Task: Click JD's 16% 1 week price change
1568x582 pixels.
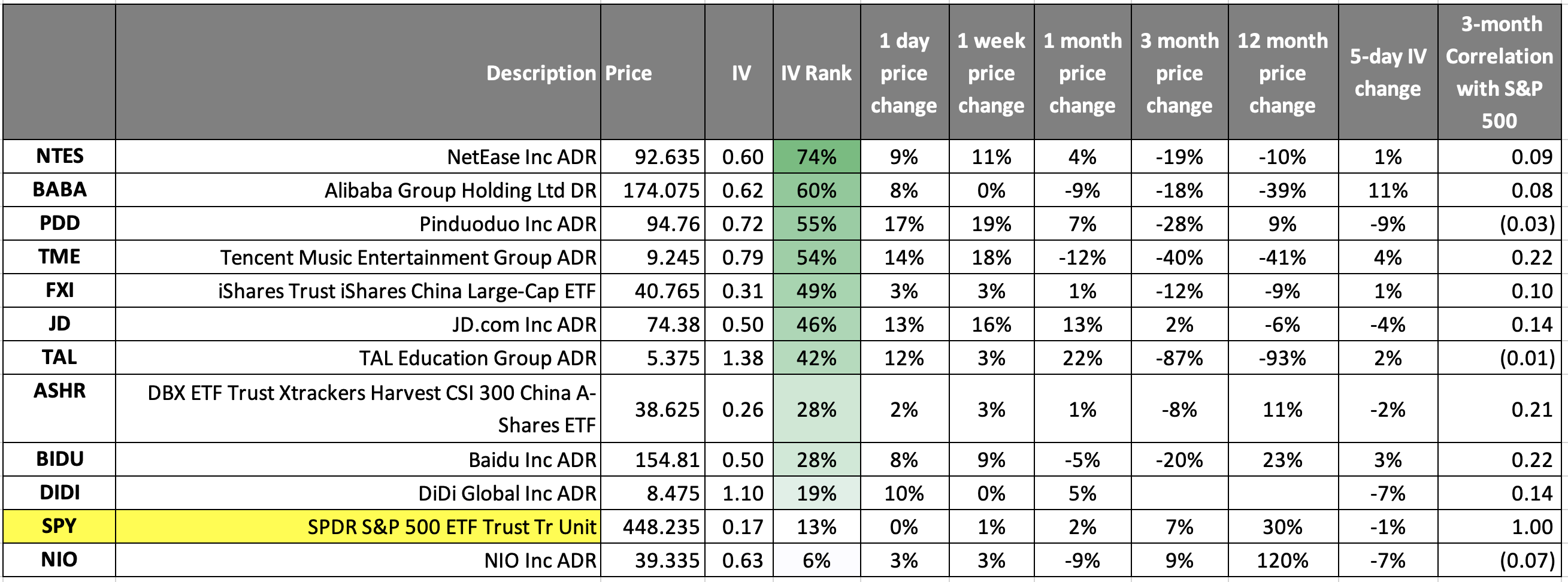Action: pyautogui.click(x=991, y=325)
